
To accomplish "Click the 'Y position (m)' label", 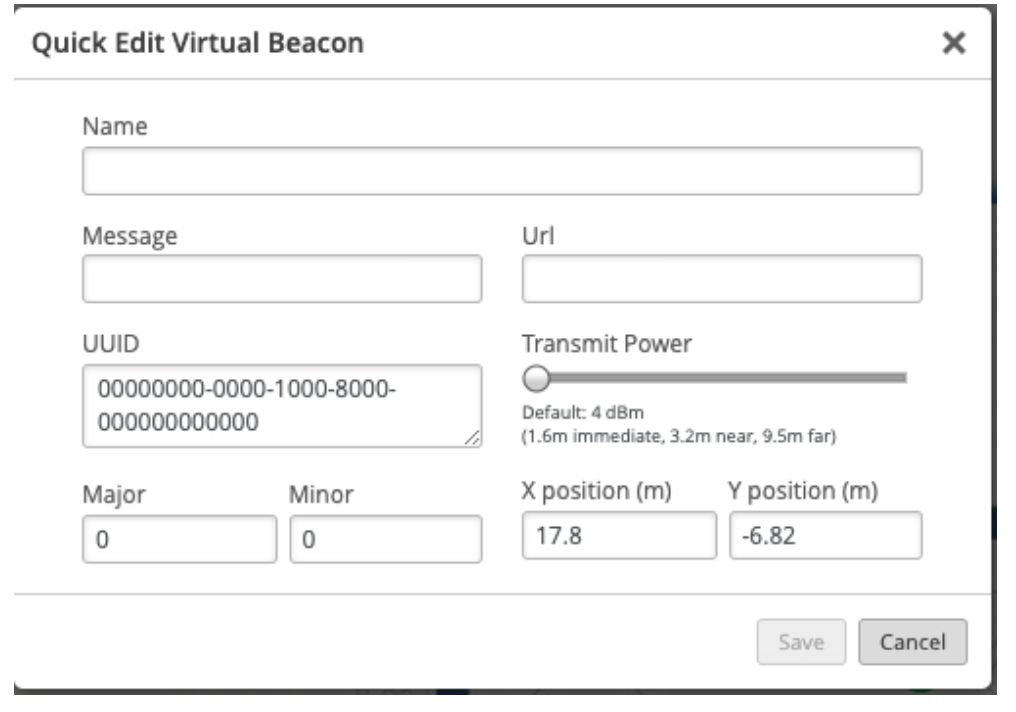I will click(x=803, y=491).
